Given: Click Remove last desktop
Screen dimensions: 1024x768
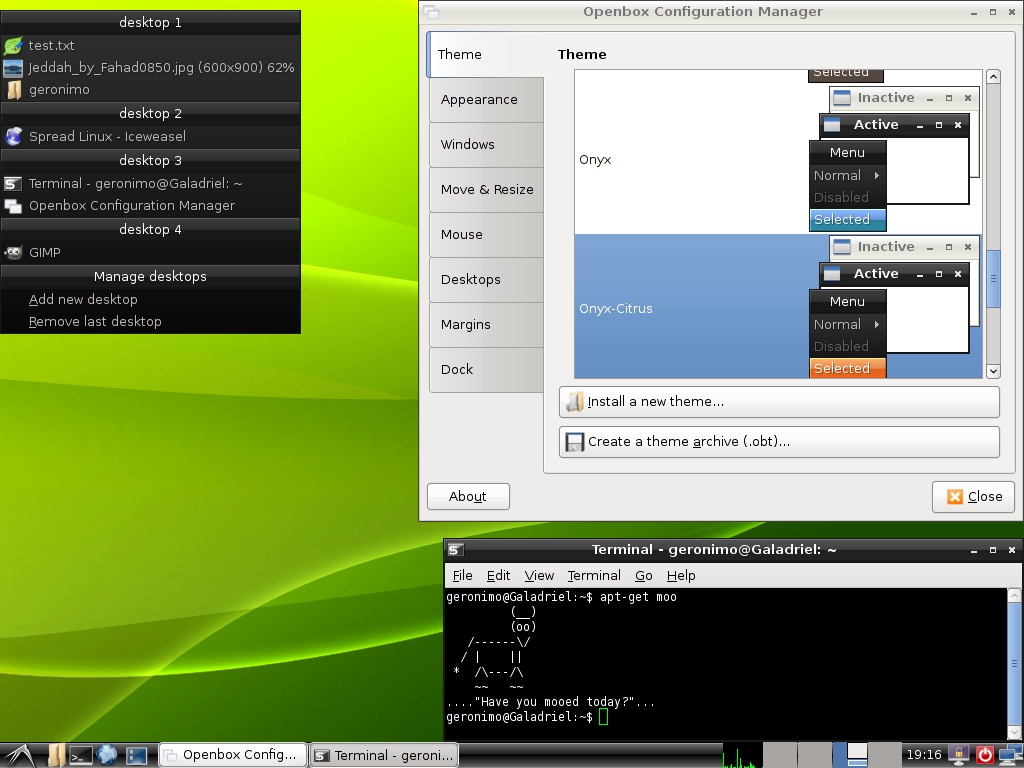Looking at the screenshot, I should [x=150, y=321].
